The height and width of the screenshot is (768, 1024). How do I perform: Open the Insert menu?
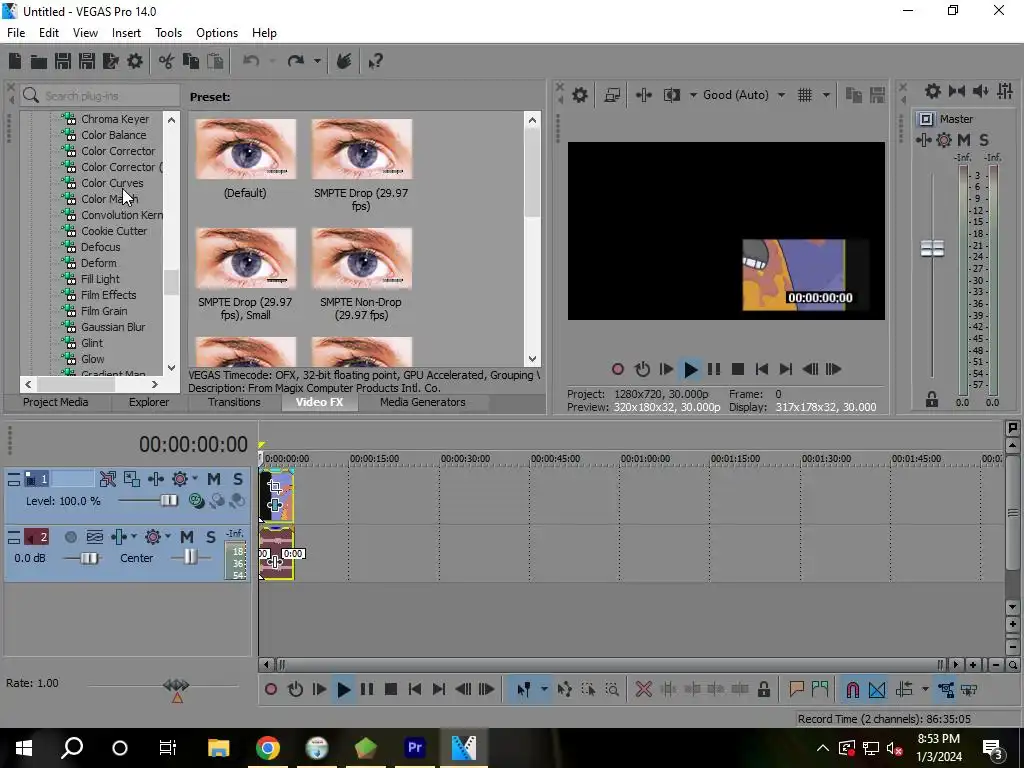126,33
